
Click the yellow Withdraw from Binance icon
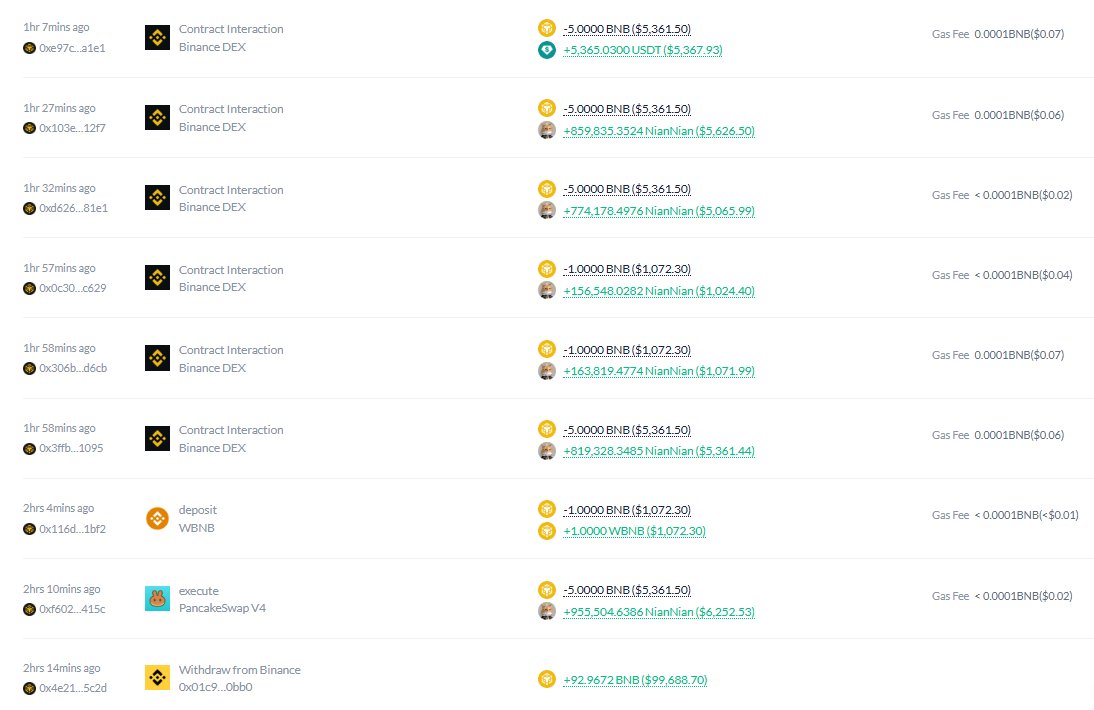coord(157,678)
